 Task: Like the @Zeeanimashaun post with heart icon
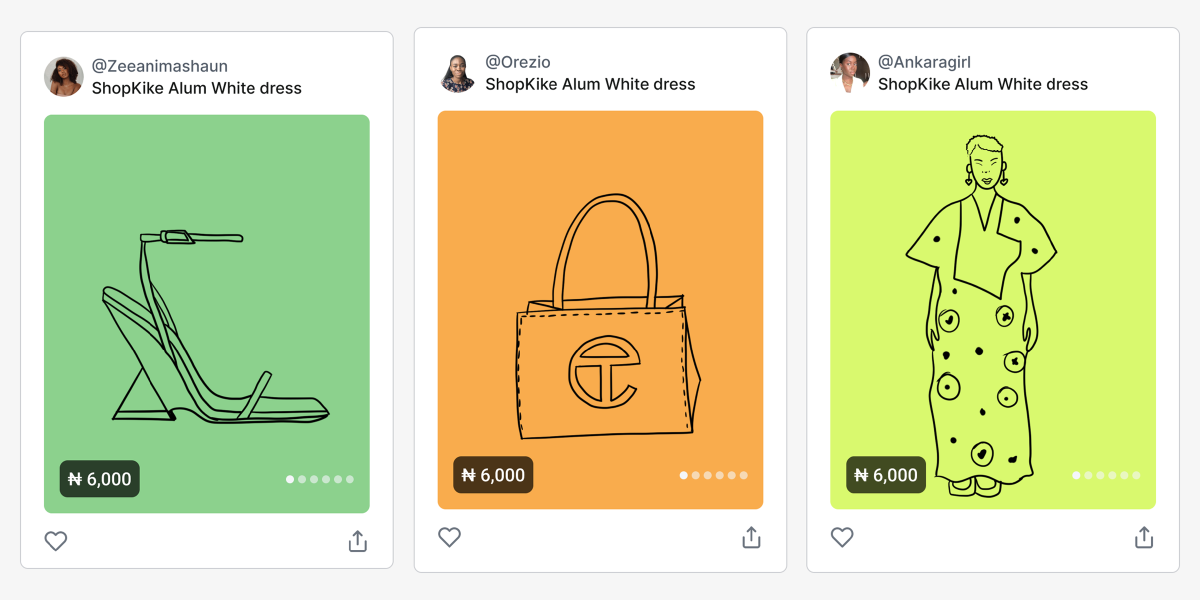coord(56,541)
